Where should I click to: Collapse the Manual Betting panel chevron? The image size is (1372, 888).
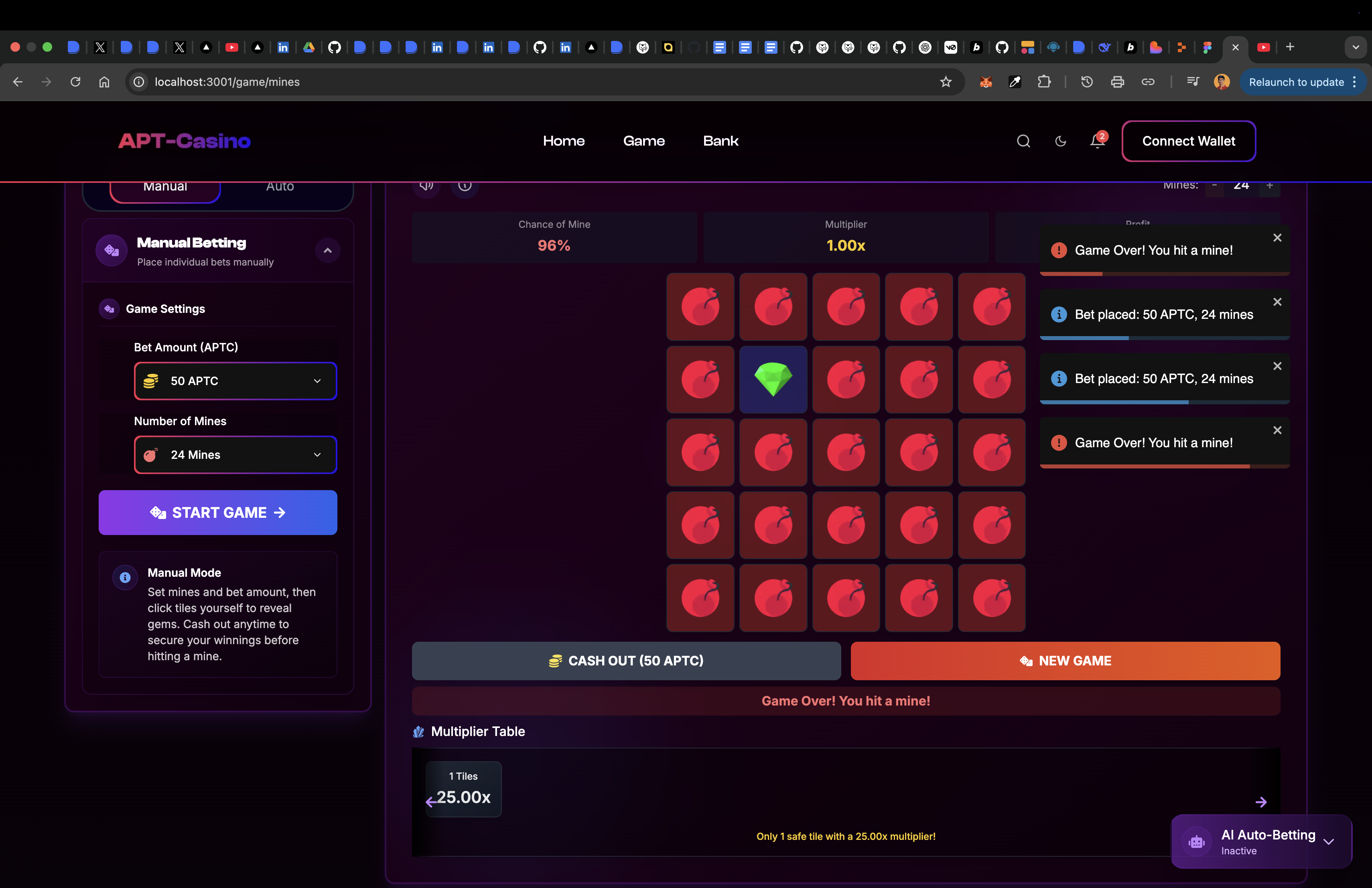327,251
